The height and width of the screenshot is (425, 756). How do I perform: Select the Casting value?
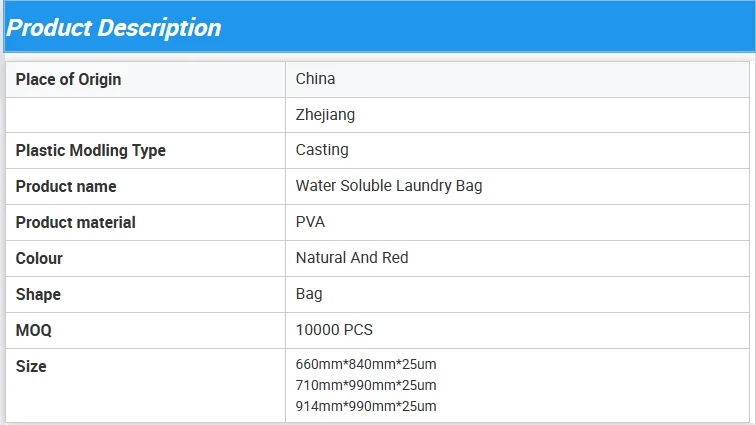pyautogui.click(x=322, y=150)
